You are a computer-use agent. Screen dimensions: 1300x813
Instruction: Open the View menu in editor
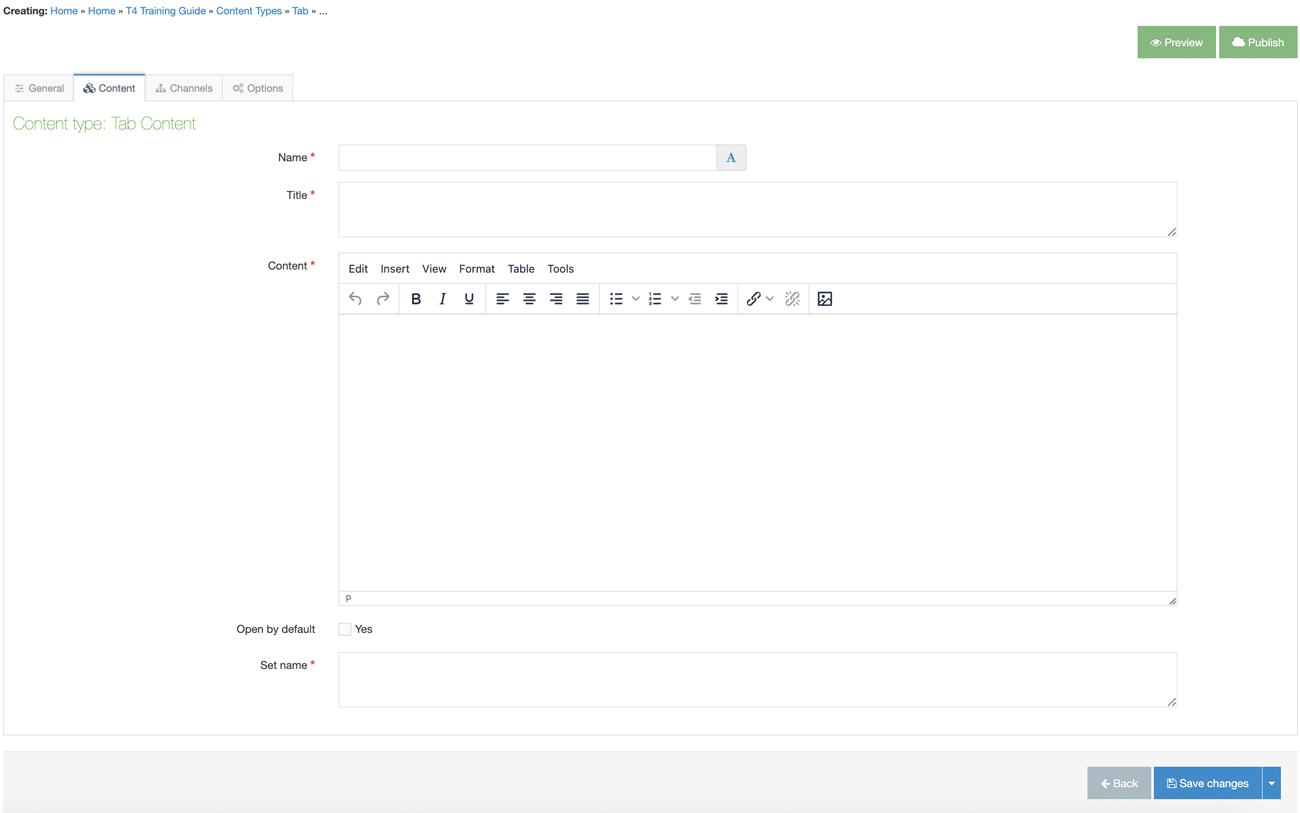(434, 269)
